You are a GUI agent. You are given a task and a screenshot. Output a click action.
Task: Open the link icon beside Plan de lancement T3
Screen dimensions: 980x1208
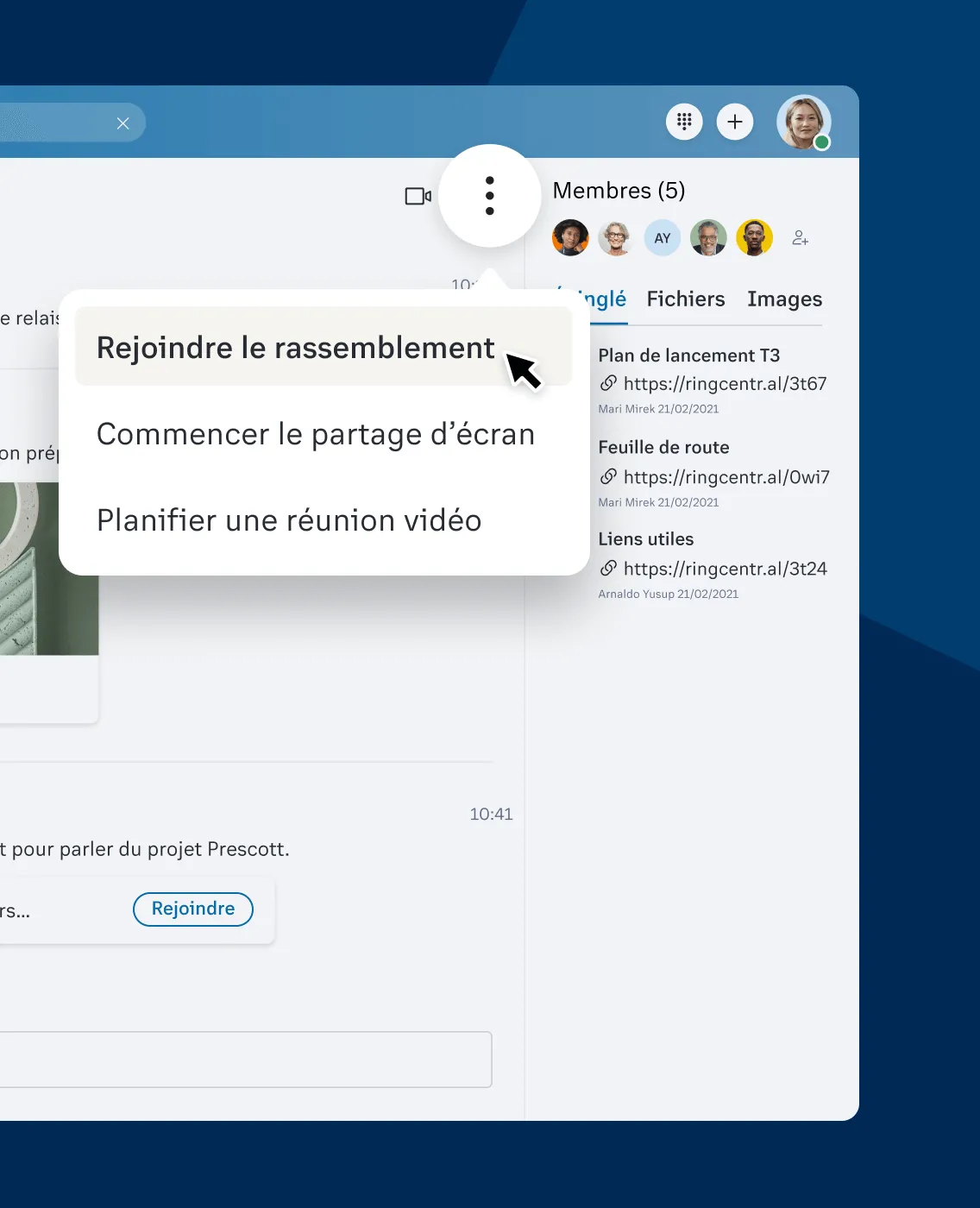pos(610,384)
